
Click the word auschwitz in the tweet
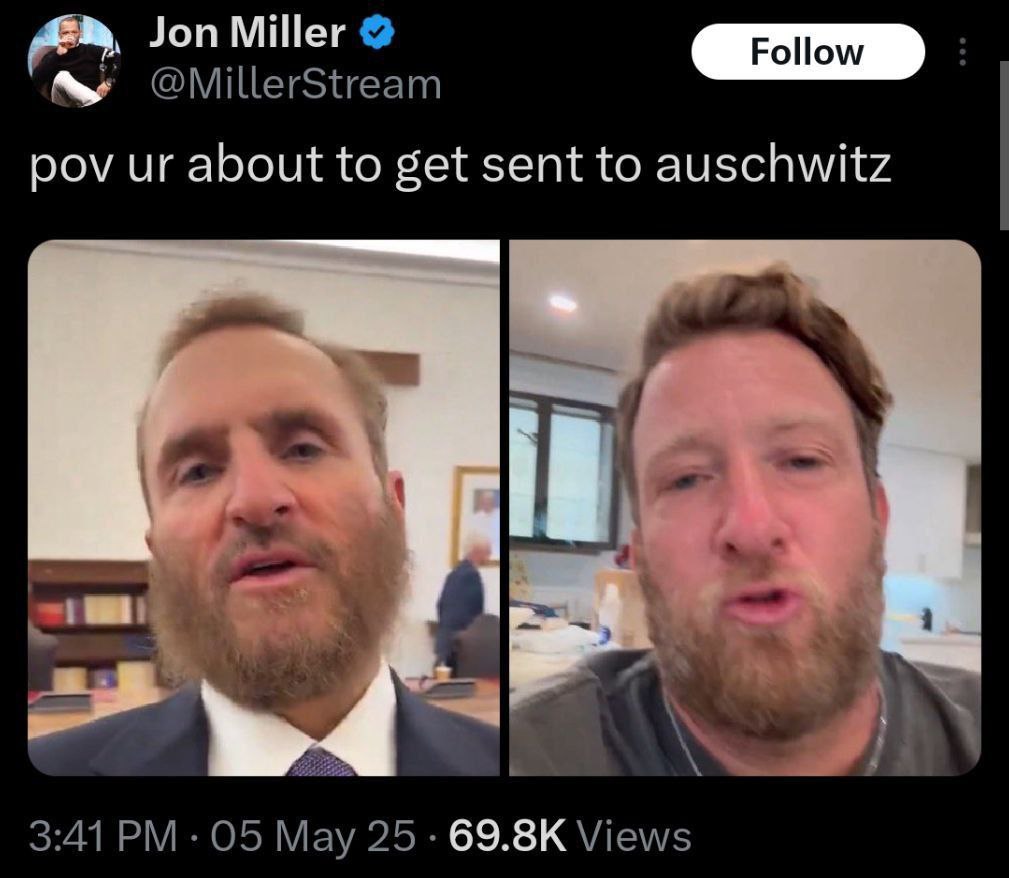(x=773, y=163)
